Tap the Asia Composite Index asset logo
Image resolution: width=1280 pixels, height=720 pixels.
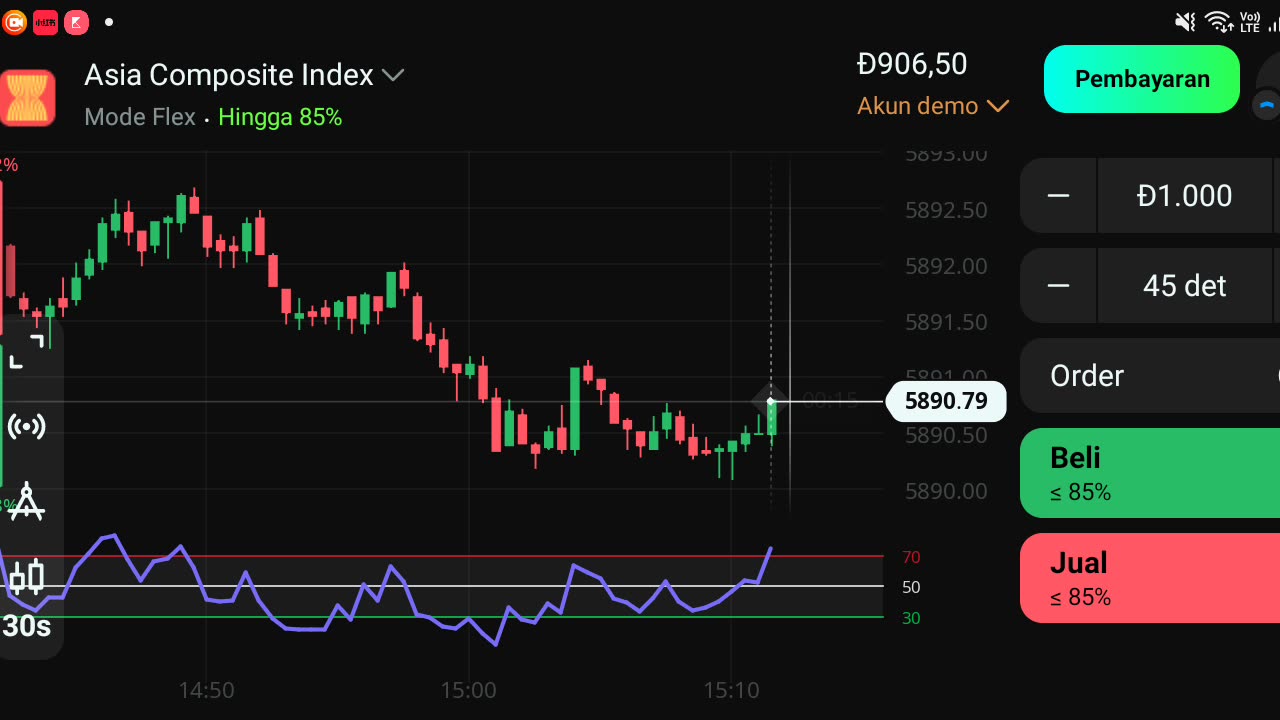pyautogui.click(x=27, y=98)
